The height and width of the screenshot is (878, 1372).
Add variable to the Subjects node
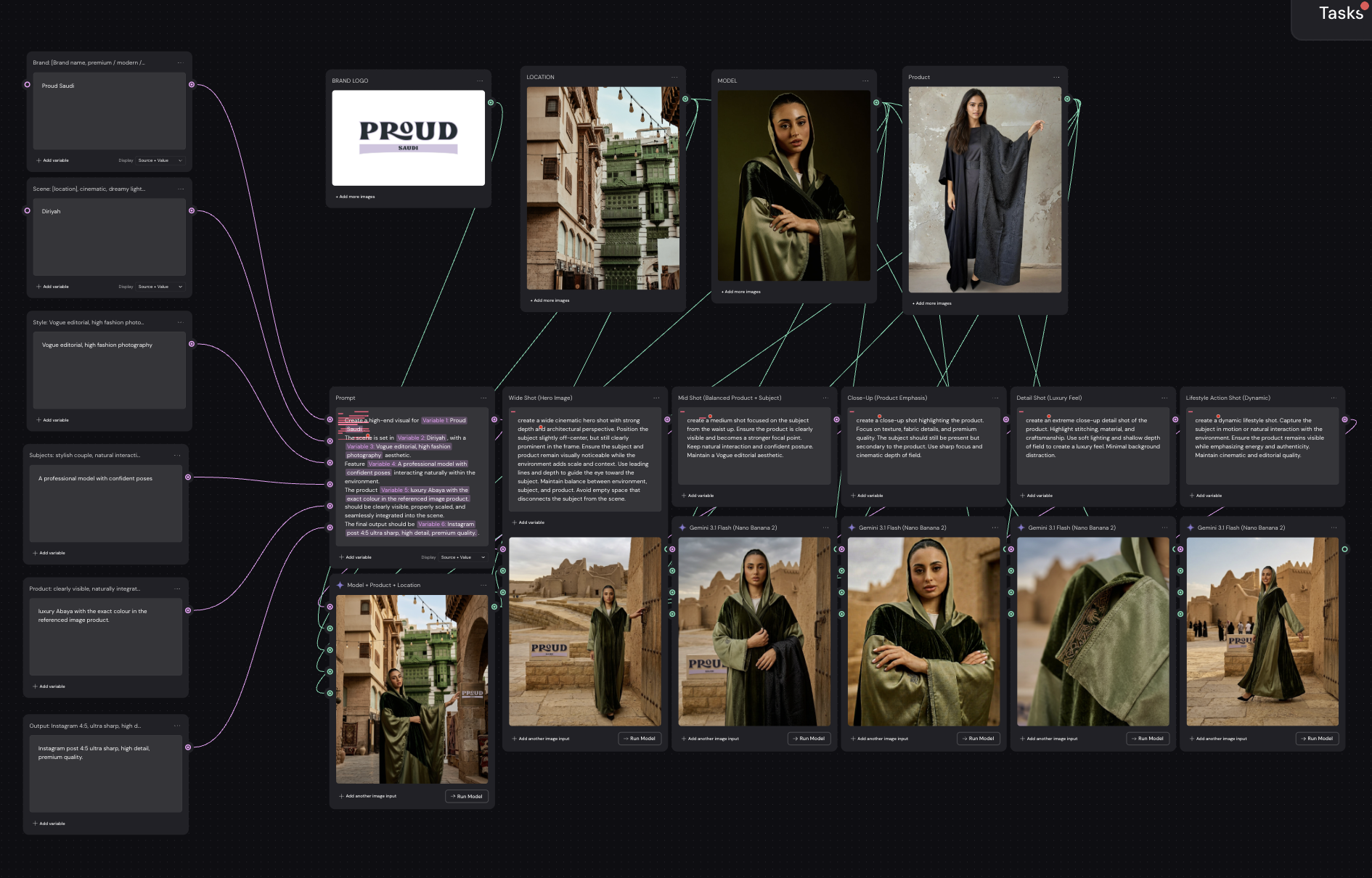49,553
